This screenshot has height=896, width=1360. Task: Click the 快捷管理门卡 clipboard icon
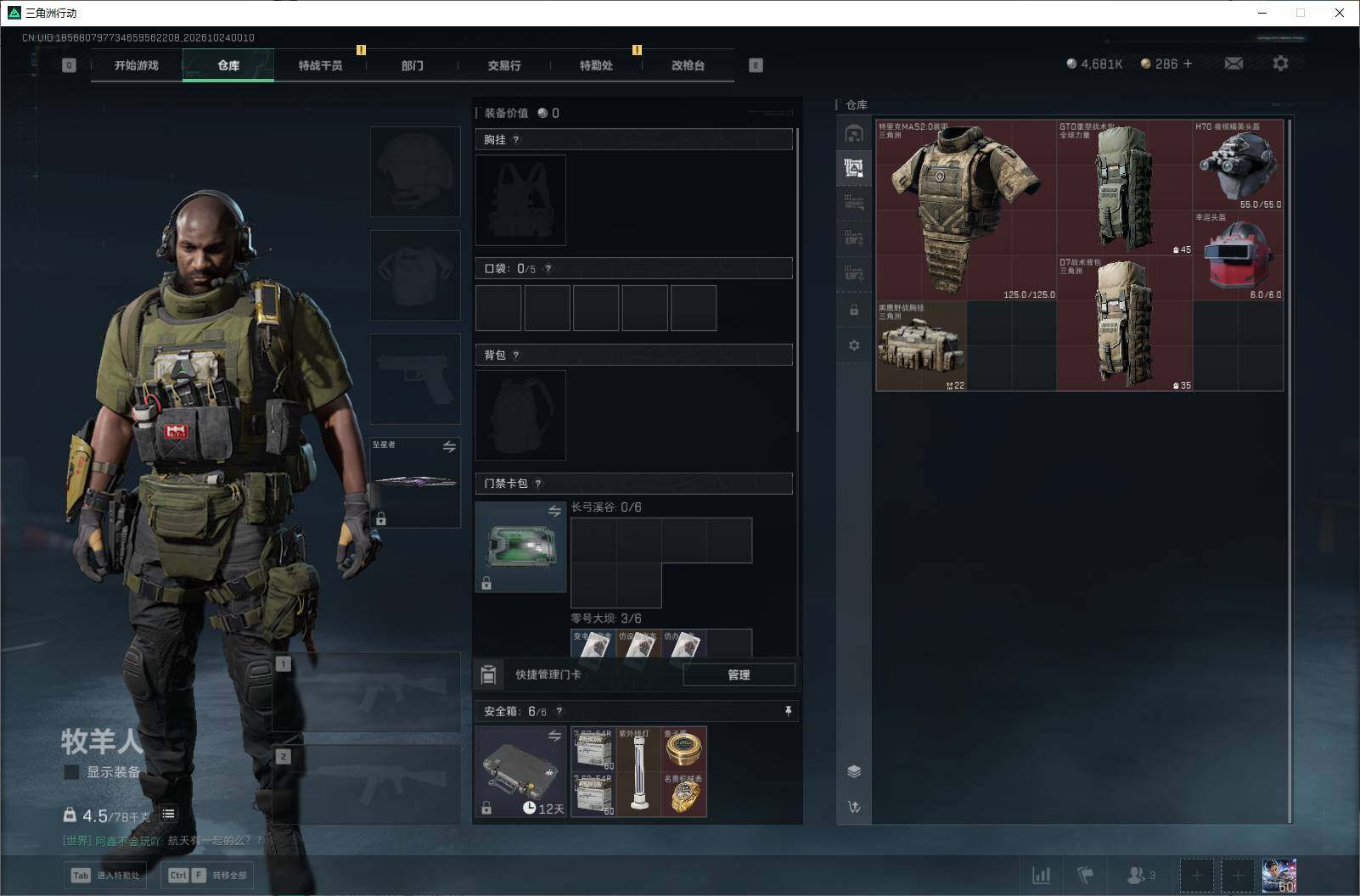pyautogui.click(x=488, y=675)
